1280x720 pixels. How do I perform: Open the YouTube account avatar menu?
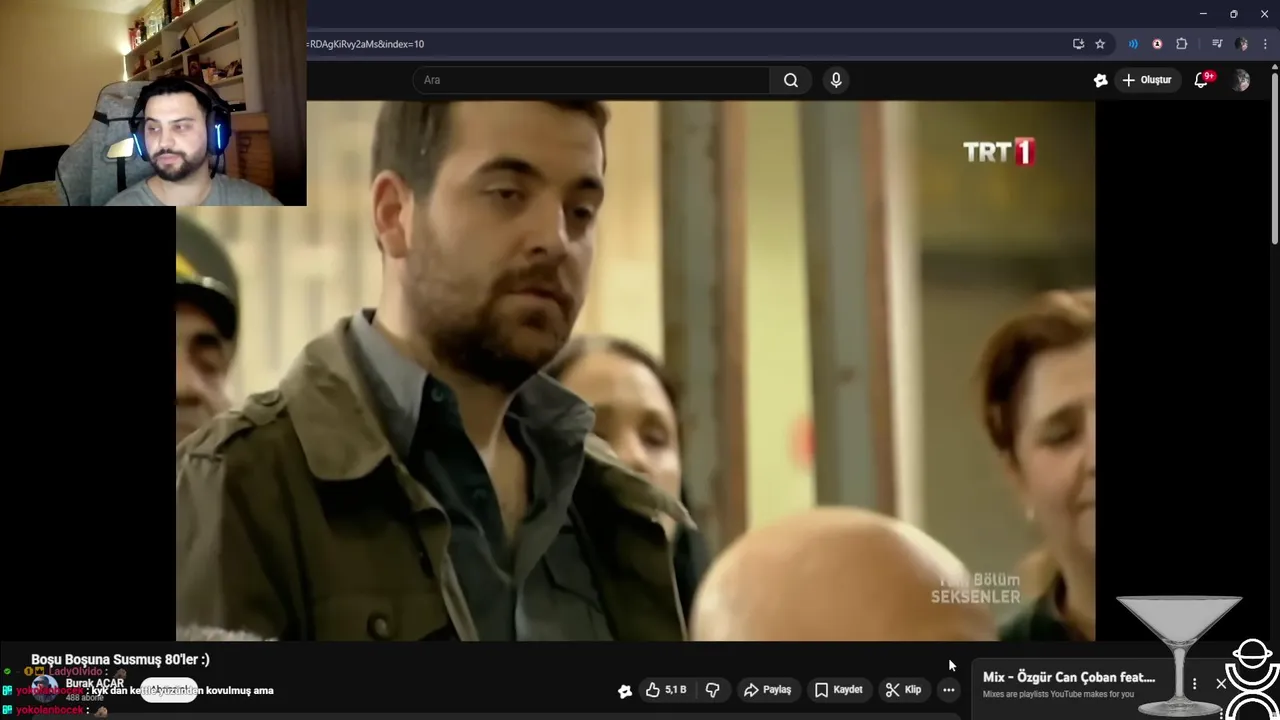pos(1241,81)
